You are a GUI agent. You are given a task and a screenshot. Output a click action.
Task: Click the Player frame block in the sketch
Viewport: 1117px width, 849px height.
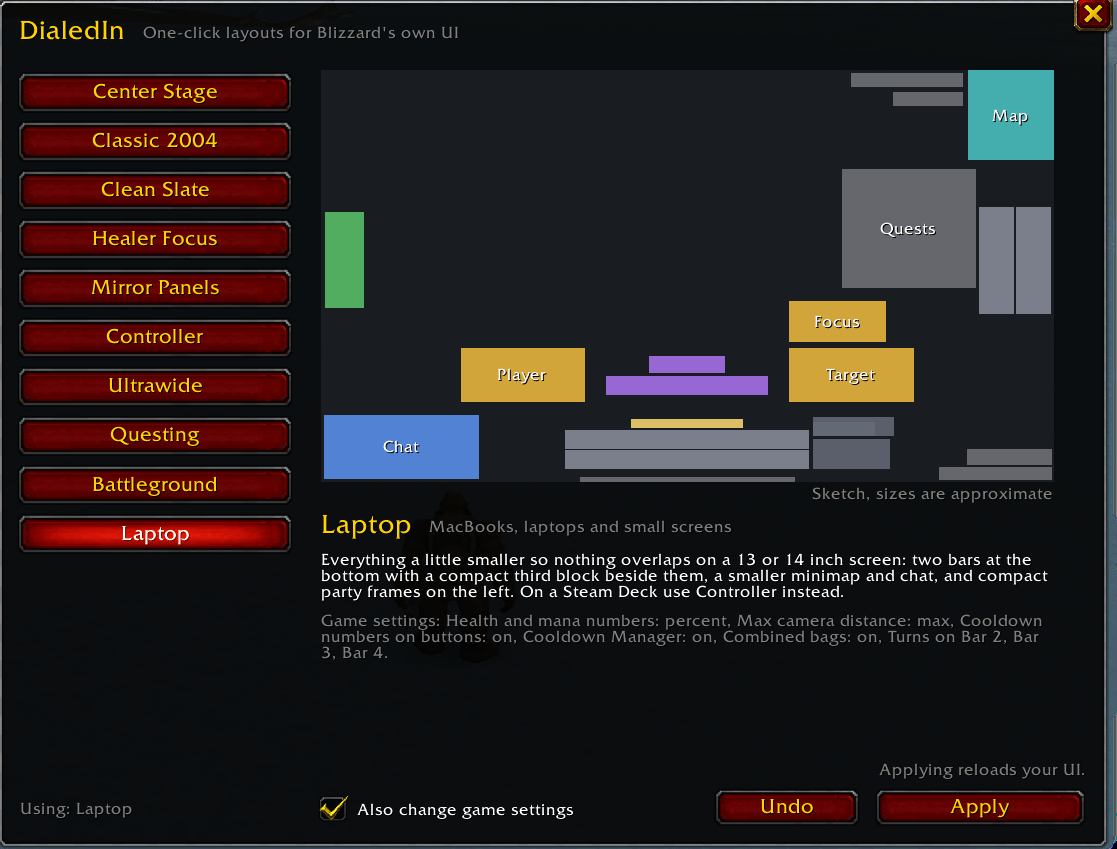tap(522, 375)
